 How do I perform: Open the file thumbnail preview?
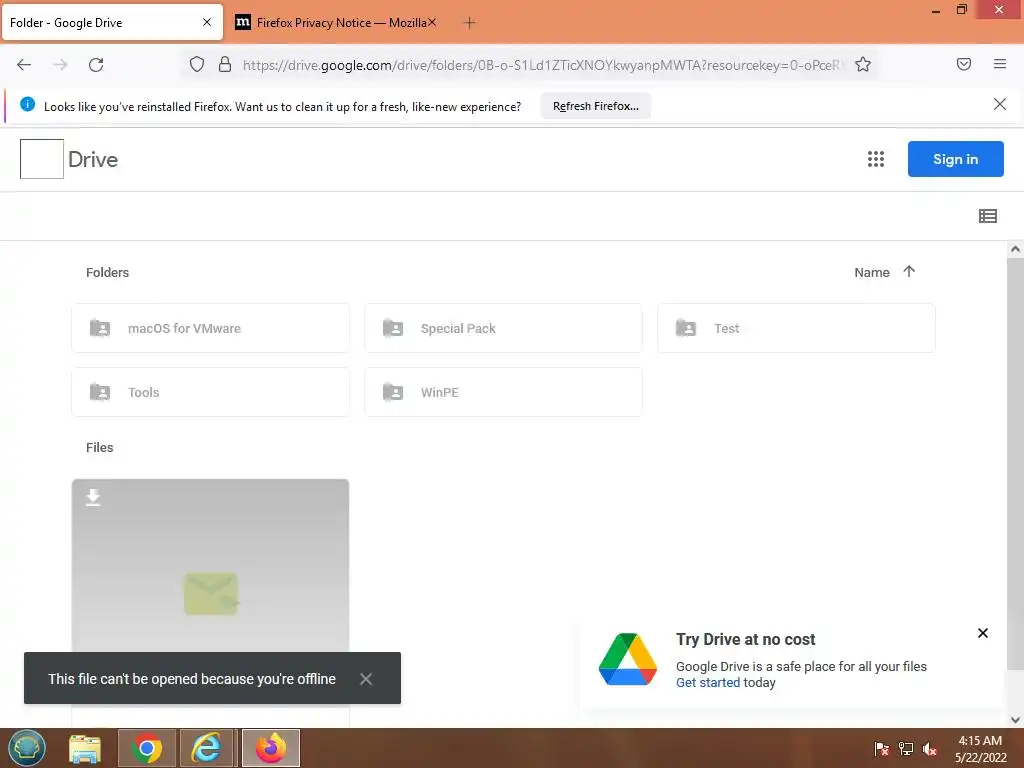pos(210,566)
